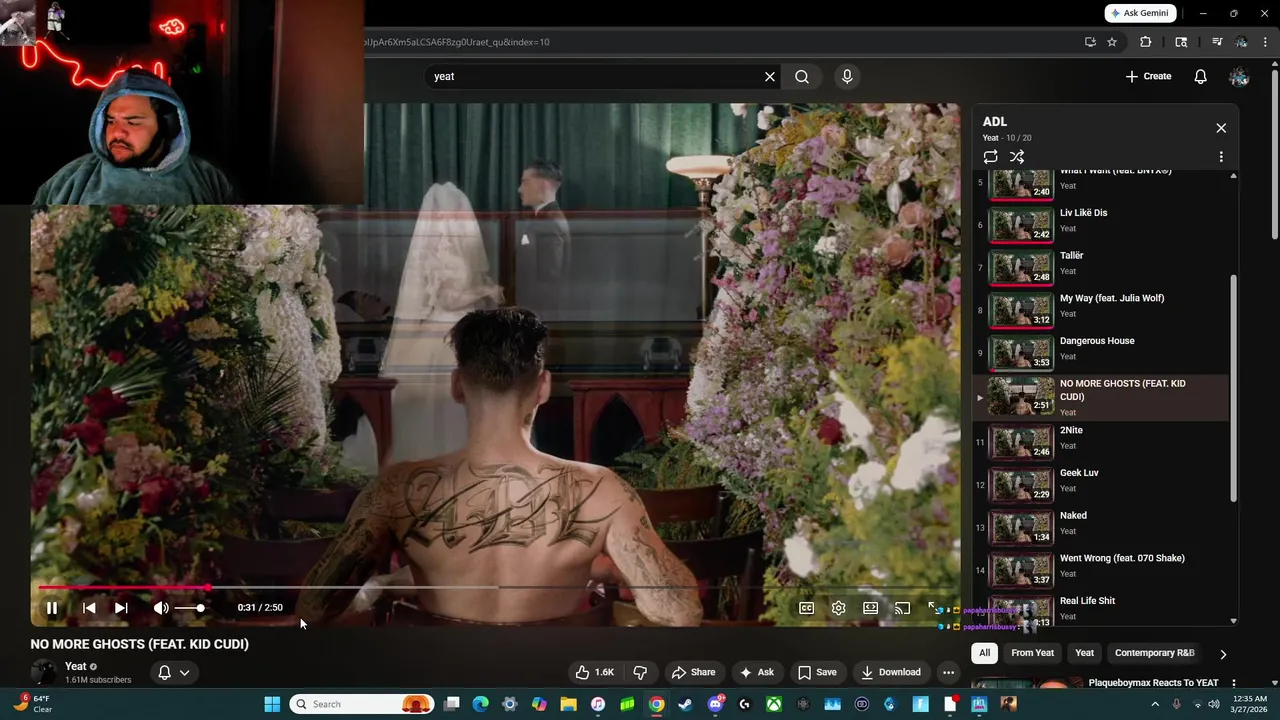Skip to the next video

click(x=121, y=607)
